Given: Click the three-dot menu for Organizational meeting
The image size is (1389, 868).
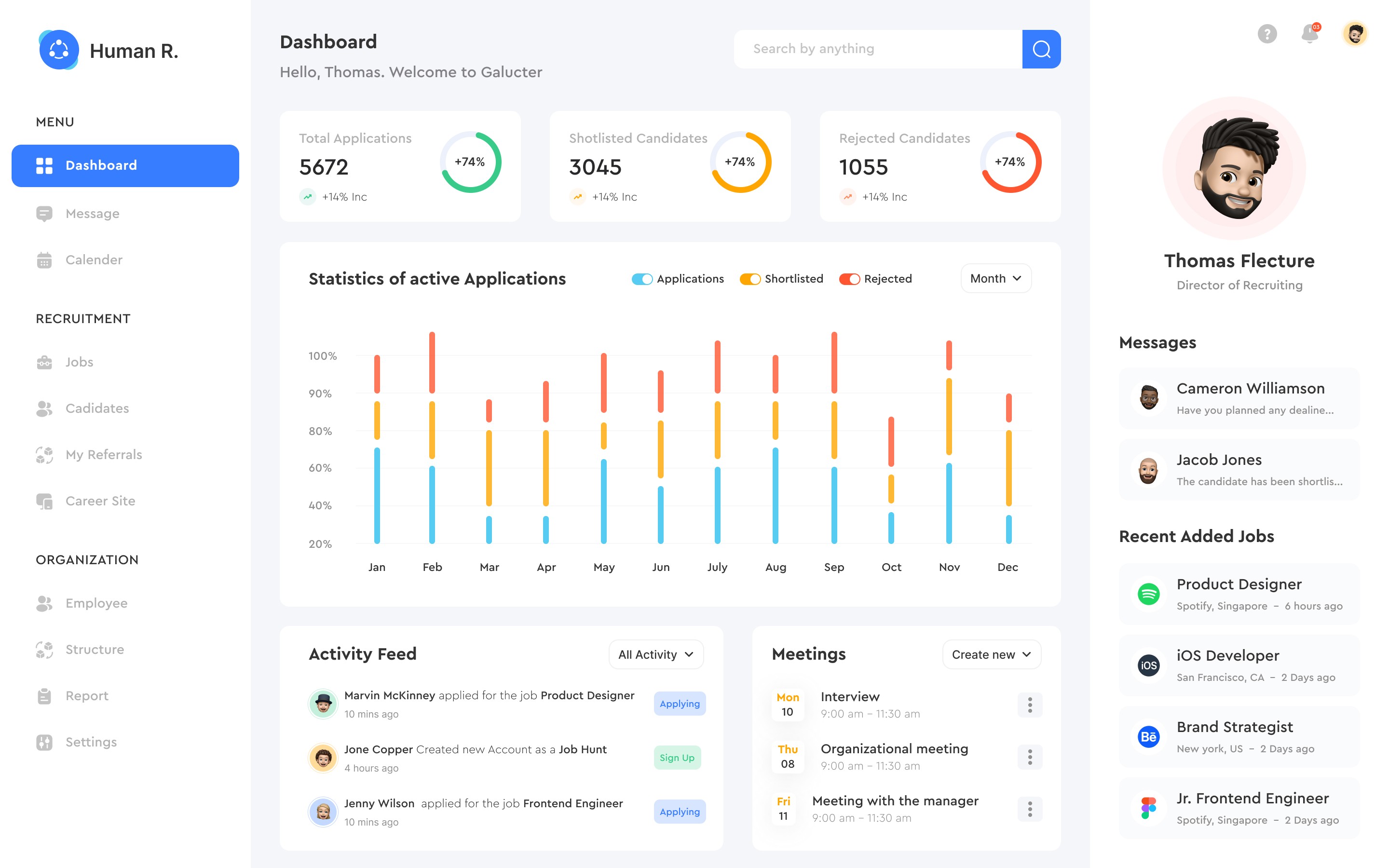Looking at the screenshot, I should point(1030,757).
